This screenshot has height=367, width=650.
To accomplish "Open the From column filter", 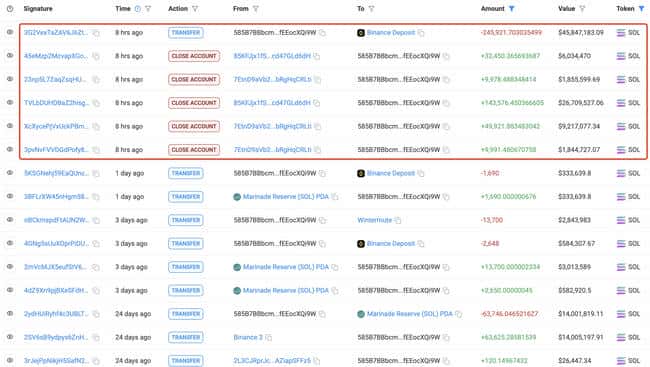I will (x=256, y=9).
